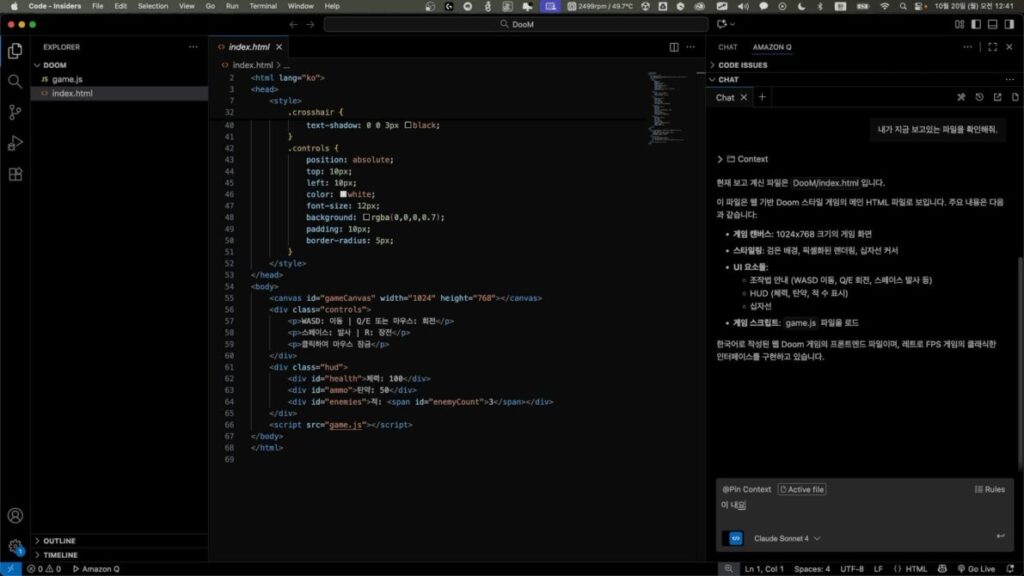Open the Claude Sonnet 4 model dropdown

788,538
